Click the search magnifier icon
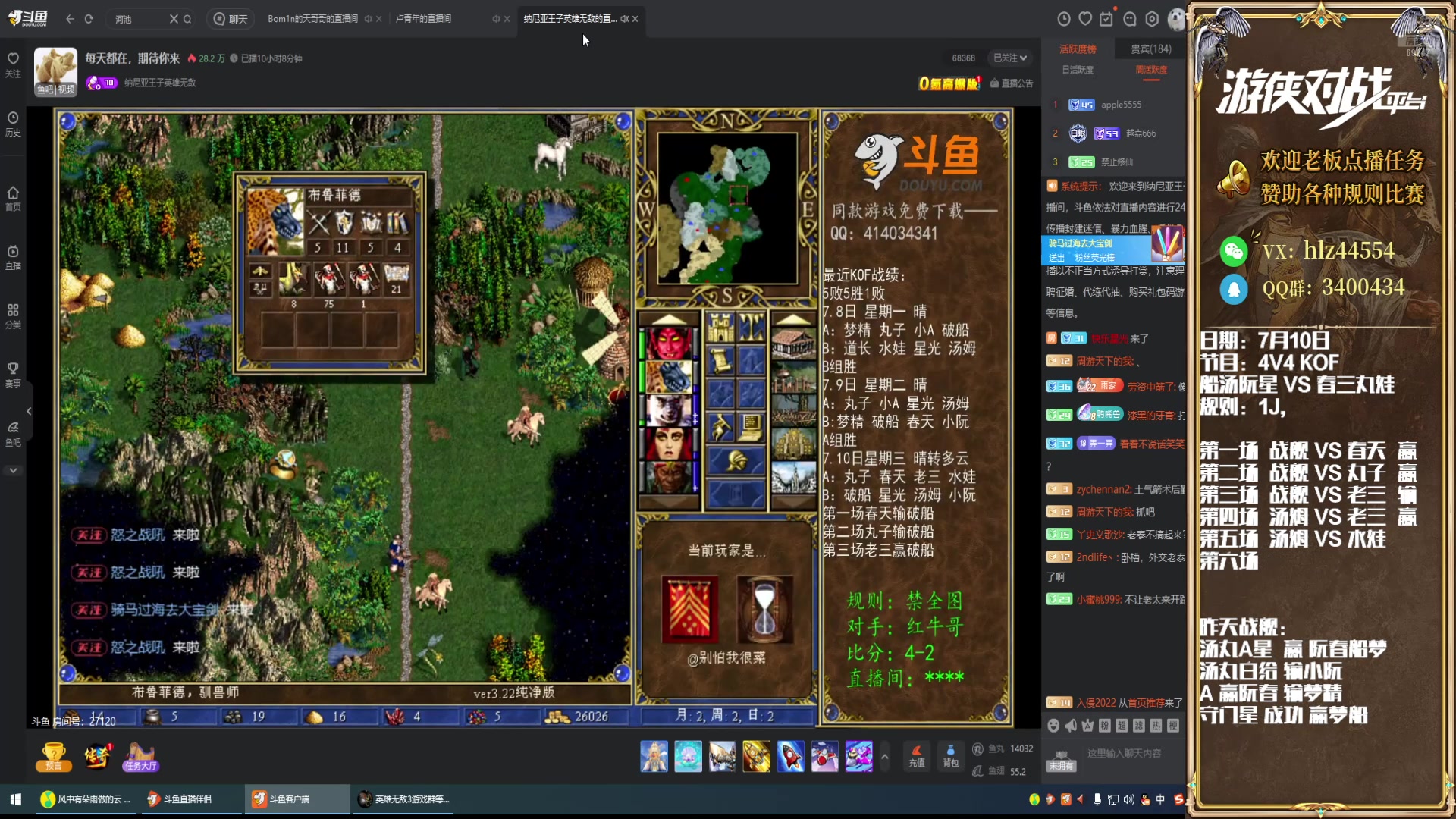The width and height of the screenshot is (1456, 819). tap(187, 19)
